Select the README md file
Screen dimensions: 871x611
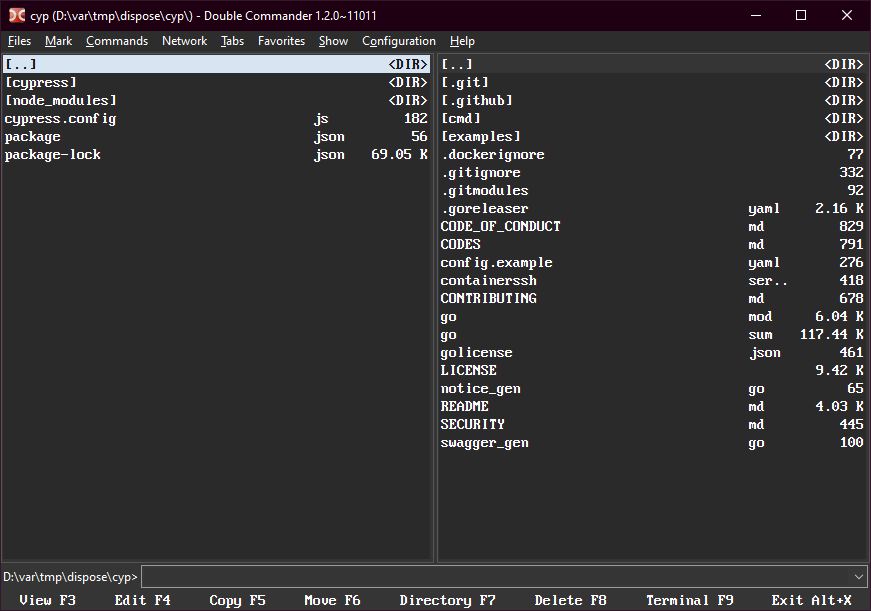coord(465,406)
